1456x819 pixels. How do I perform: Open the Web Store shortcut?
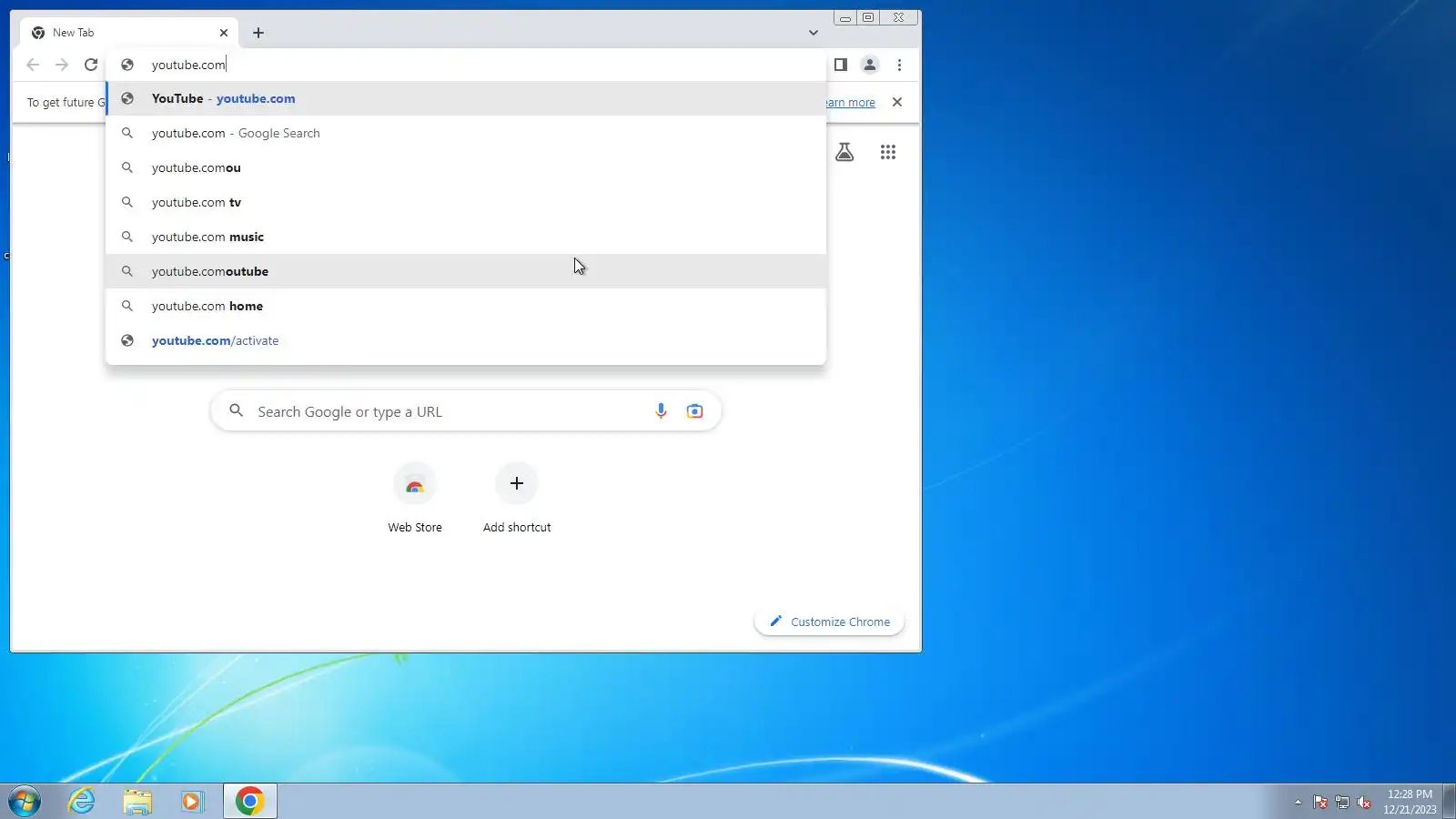[415, 499]
